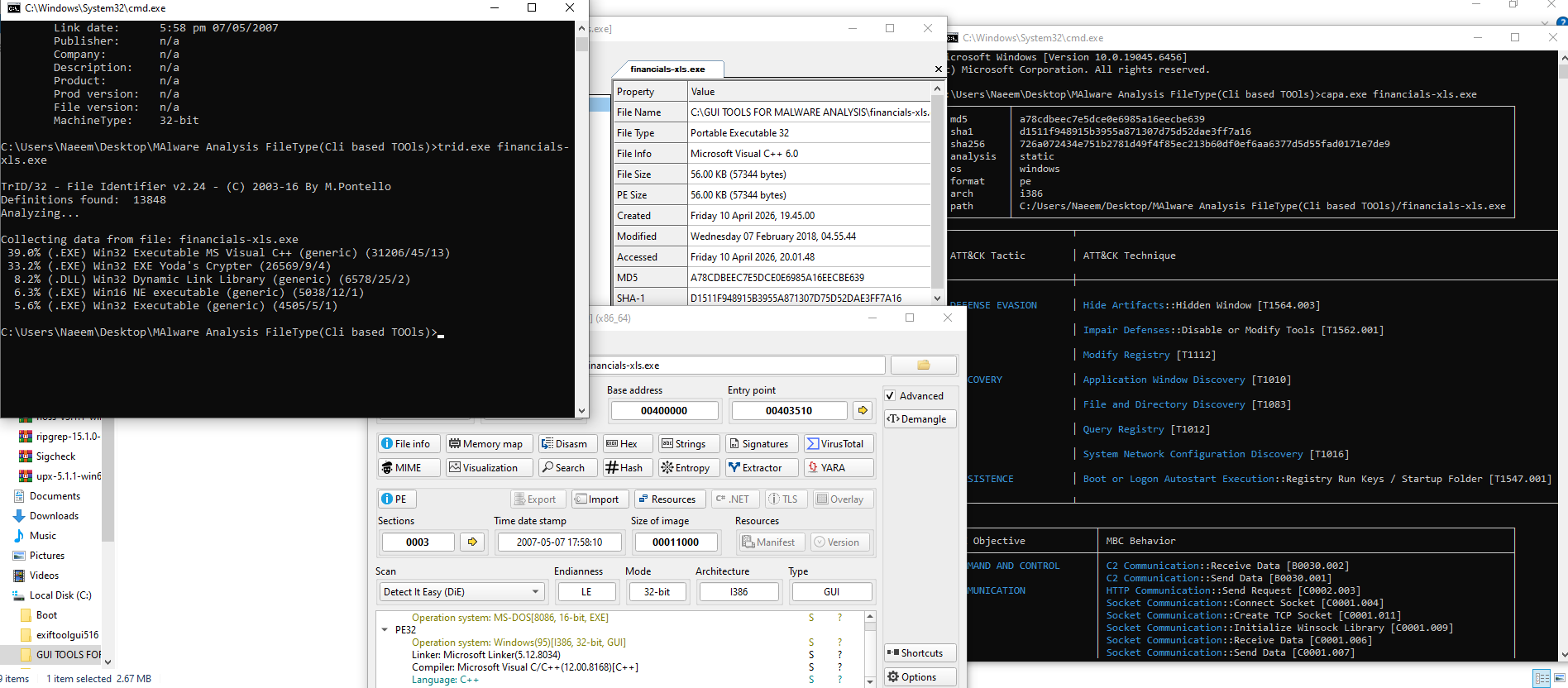Open the Memory map viewer

click(485, 444)
